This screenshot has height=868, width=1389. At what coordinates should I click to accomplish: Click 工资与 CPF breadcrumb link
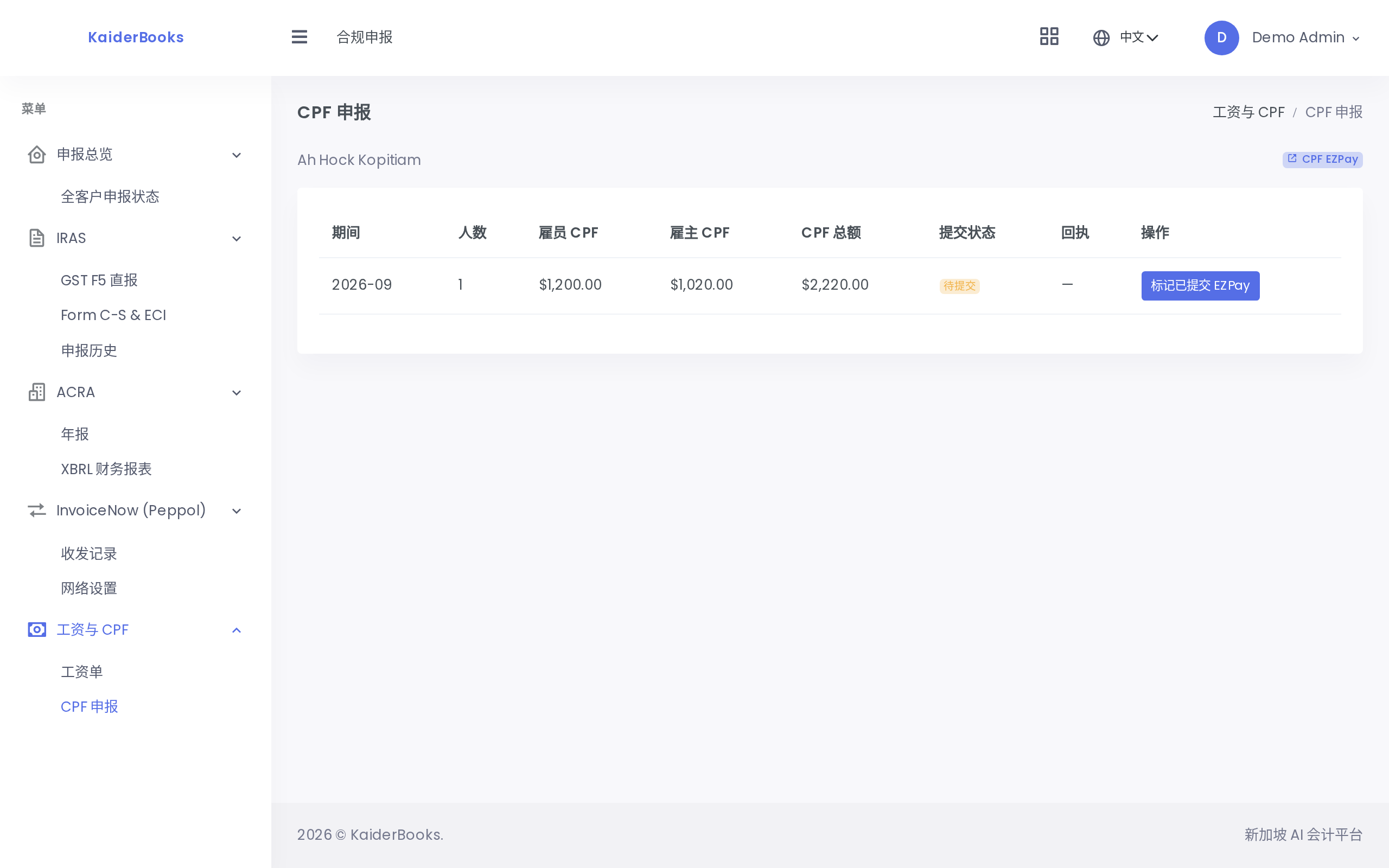(x=1248, y=112)
